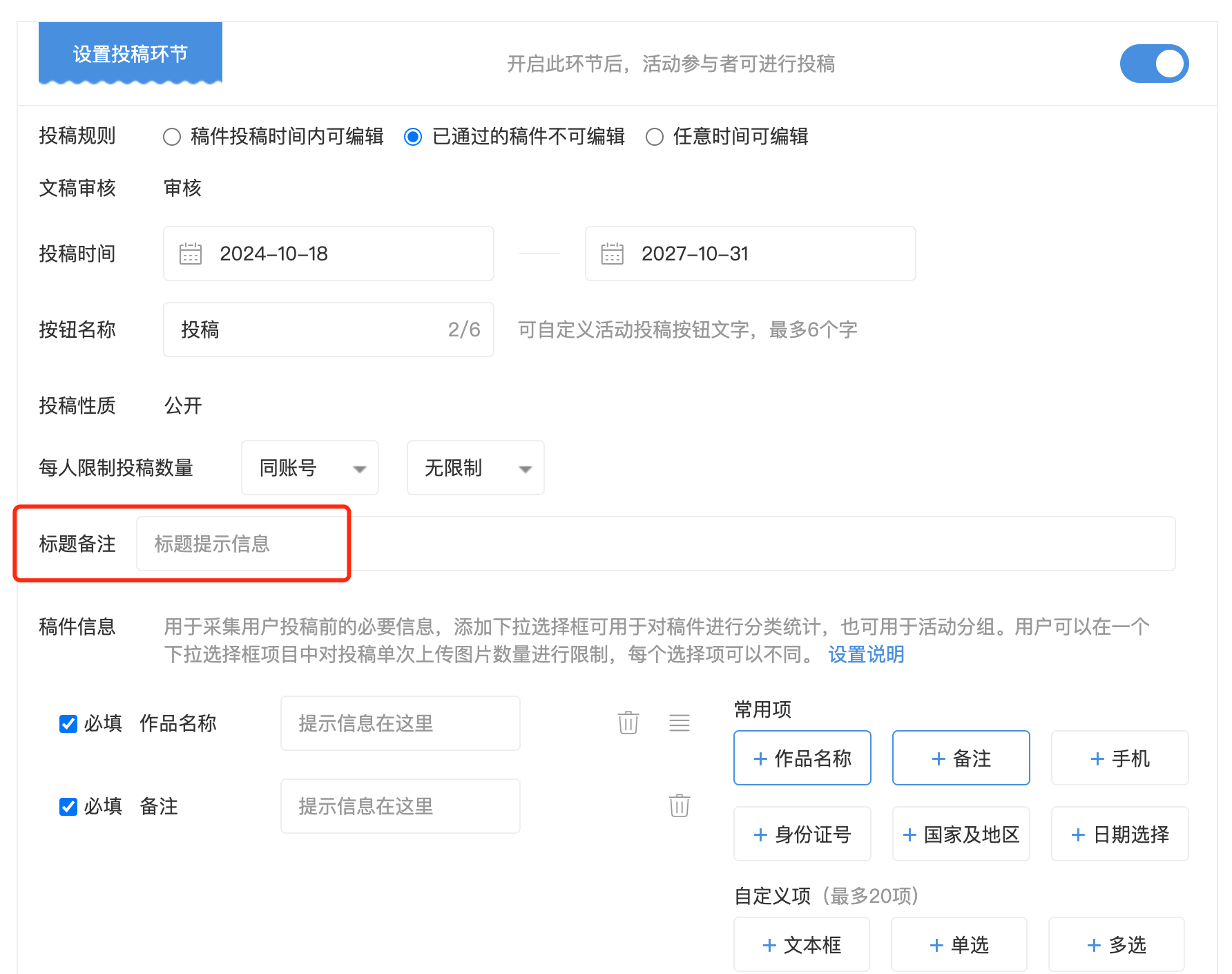Select 任意时间可编辑 radio option

654,137
